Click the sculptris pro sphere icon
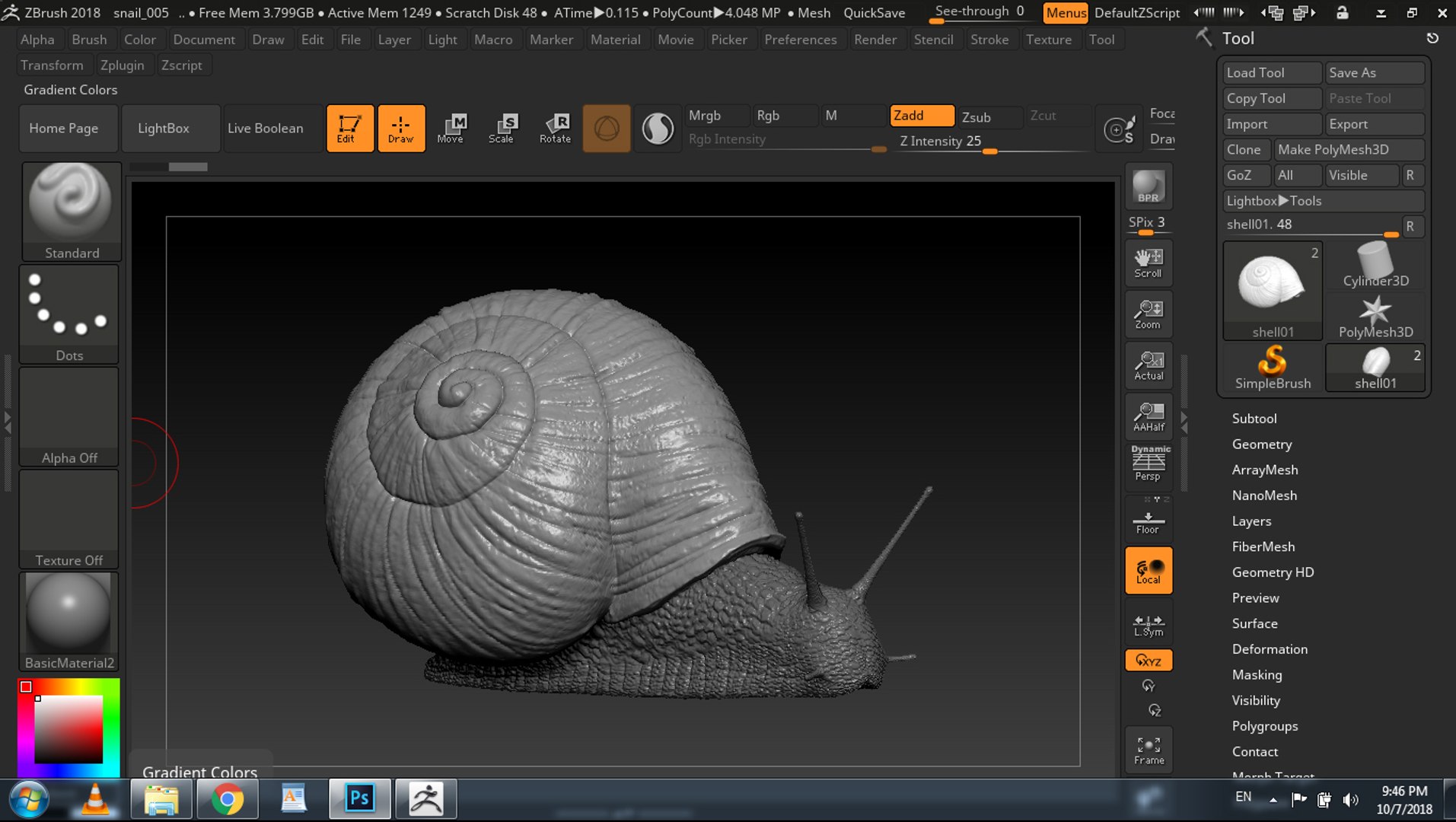 tap(658, 129)
